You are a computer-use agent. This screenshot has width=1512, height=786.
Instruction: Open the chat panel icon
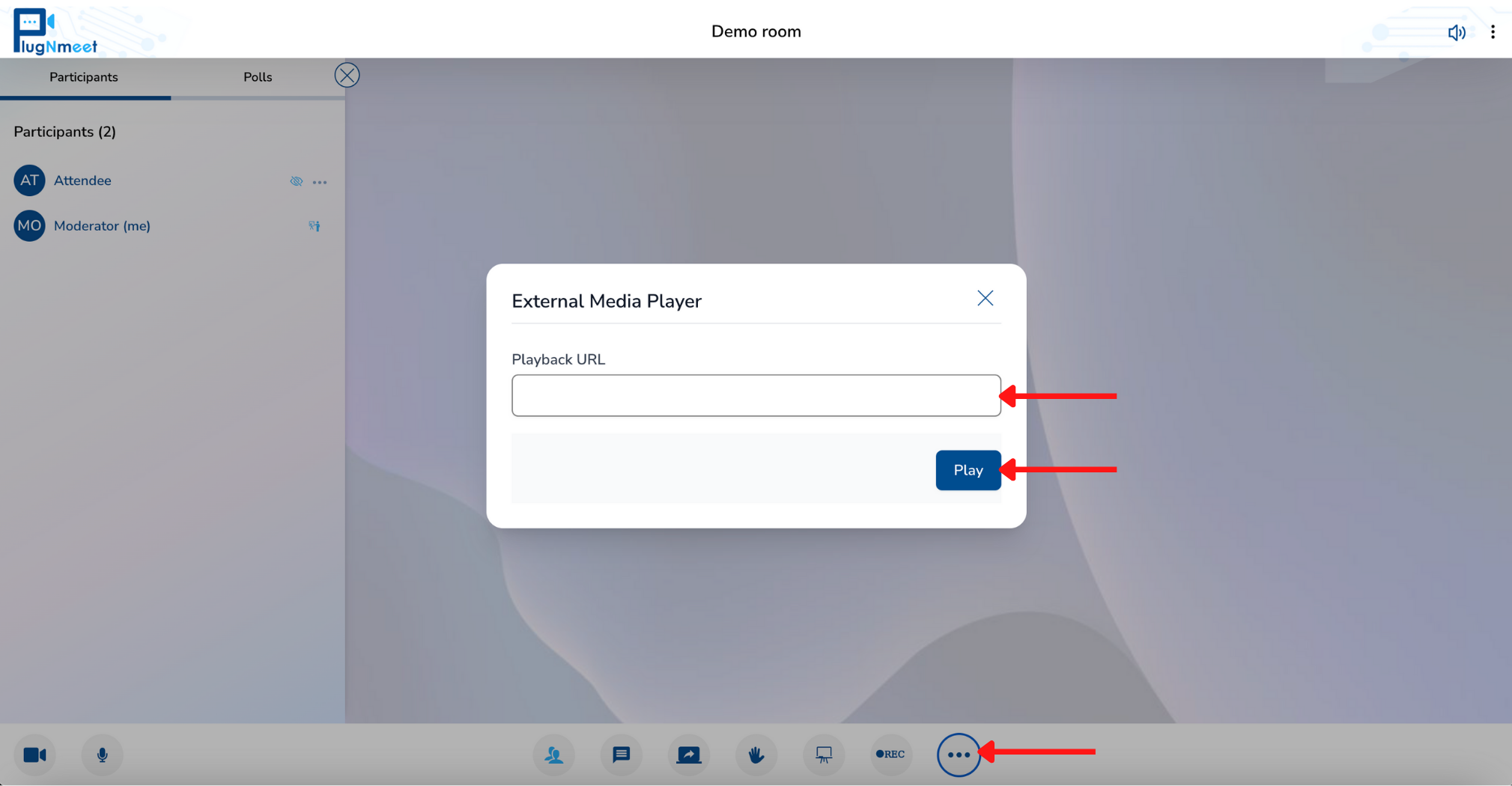tap(622, 755)
